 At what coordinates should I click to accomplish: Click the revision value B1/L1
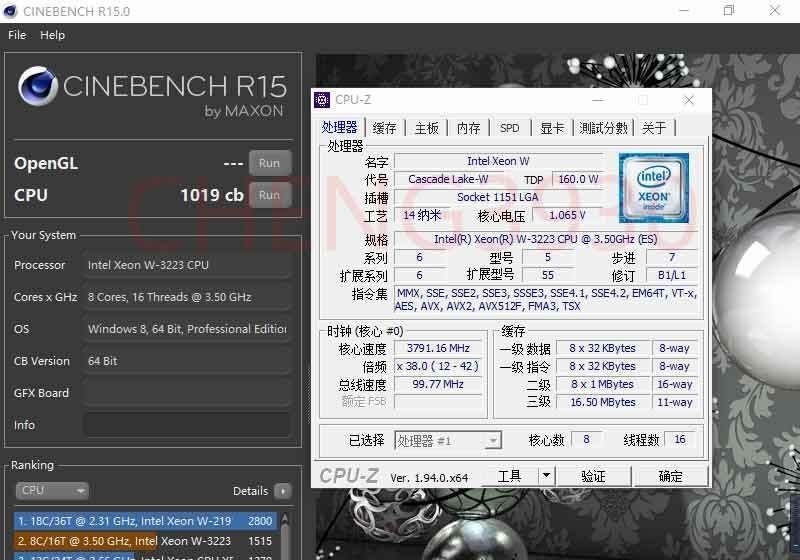pos(671,275)
